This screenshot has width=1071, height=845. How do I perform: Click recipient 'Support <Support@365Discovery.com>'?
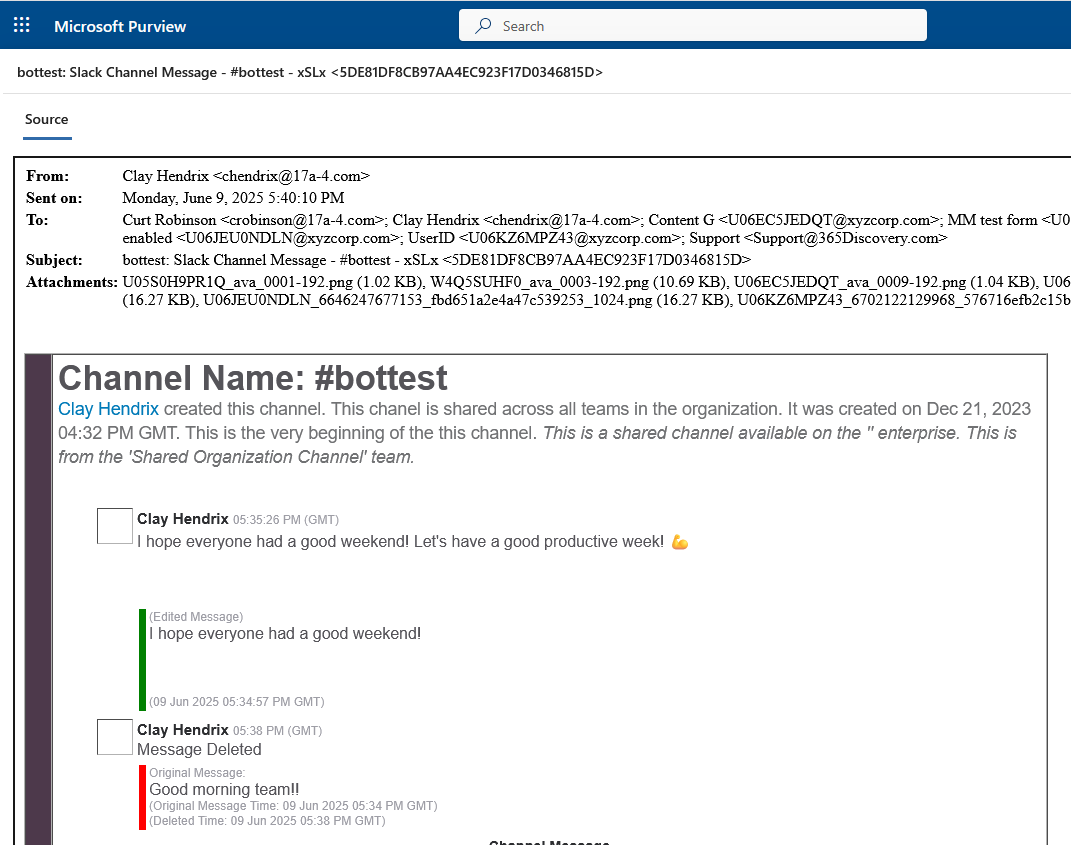coord(818,238)
